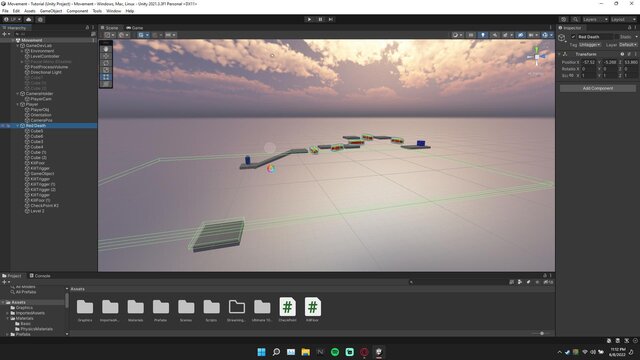This screenshot has width=640, height=360.
Task: Collapse the CameraHolder hierarchy node
Action: 18,94
